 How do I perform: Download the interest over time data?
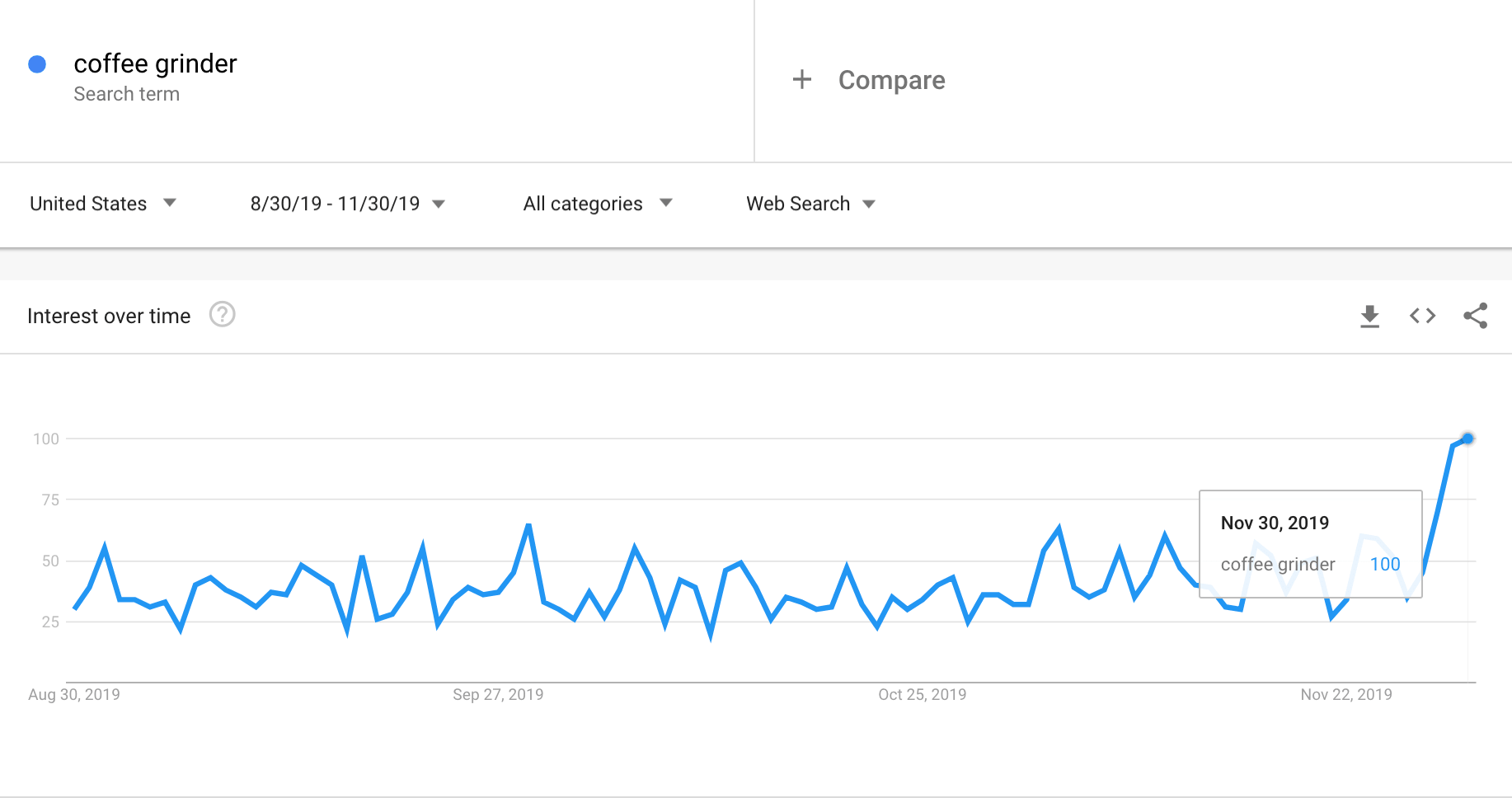[x=1369, y=316]
